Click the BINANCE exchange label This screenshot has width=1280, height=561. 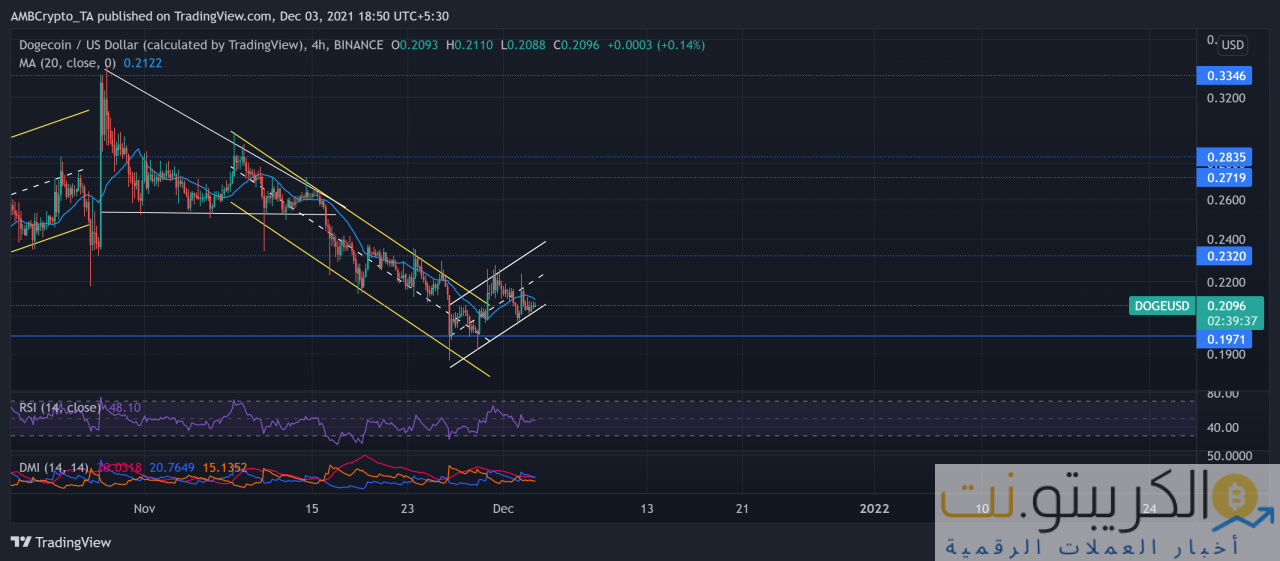tap(359, 45)
